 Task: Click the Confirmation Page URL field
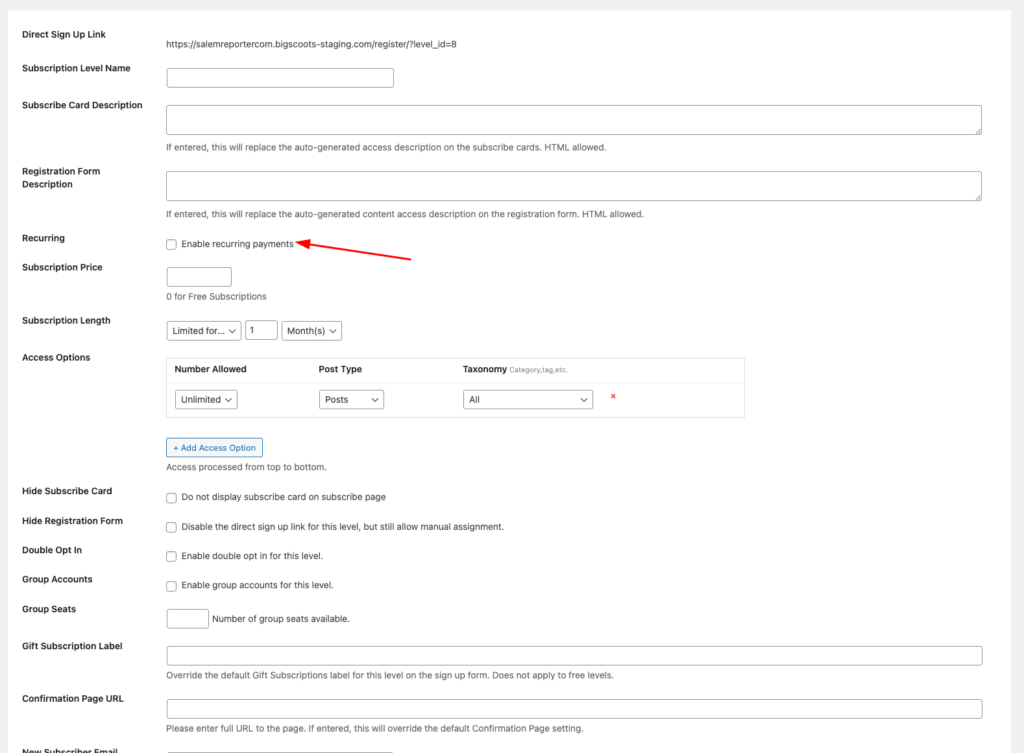coord(574,709)
